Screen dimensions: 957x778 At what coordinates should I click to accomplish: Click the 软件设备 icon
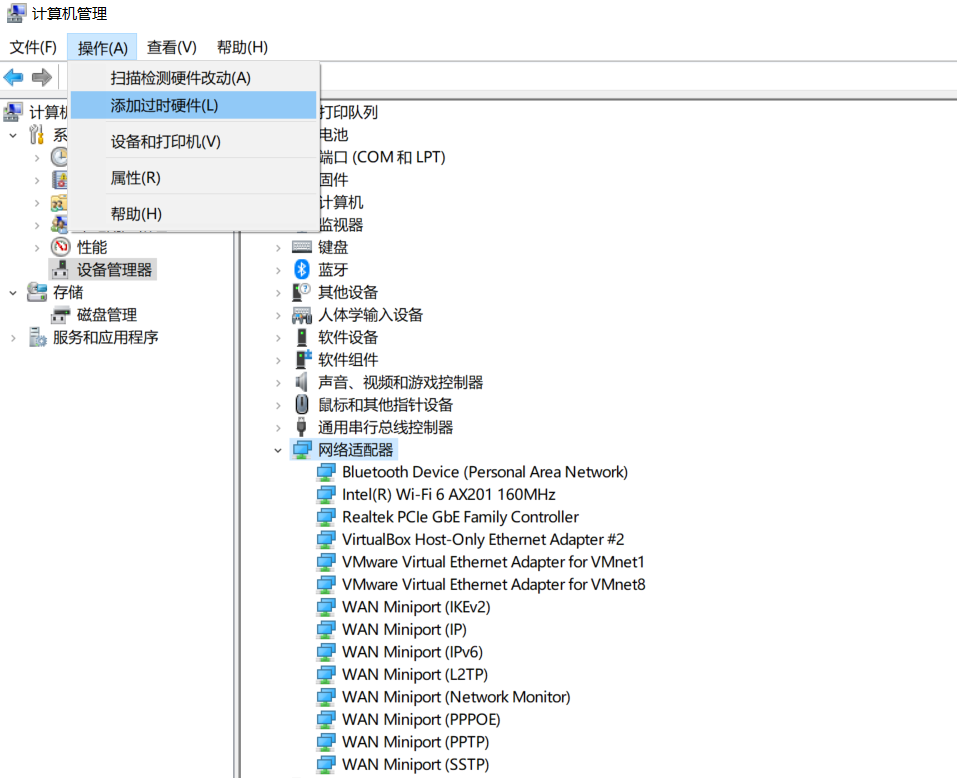(302, 337)
